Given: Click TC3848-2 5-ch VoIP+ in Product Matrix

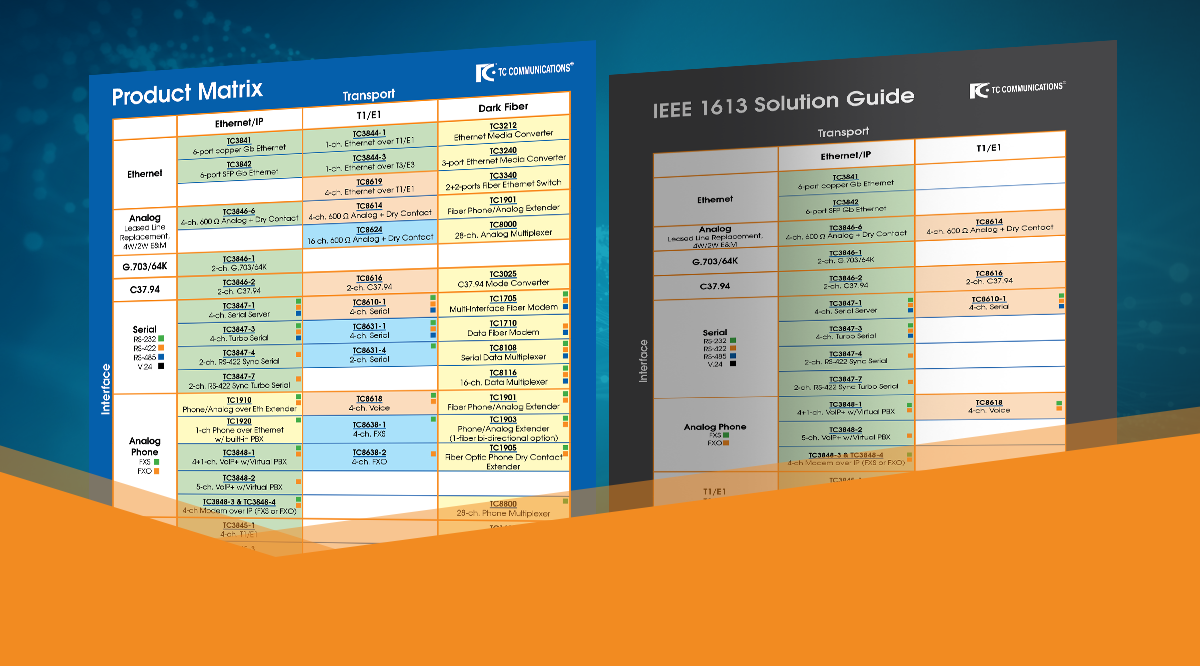Looking at the screenshot, I should pyautogui.click(x=239, y=483).
